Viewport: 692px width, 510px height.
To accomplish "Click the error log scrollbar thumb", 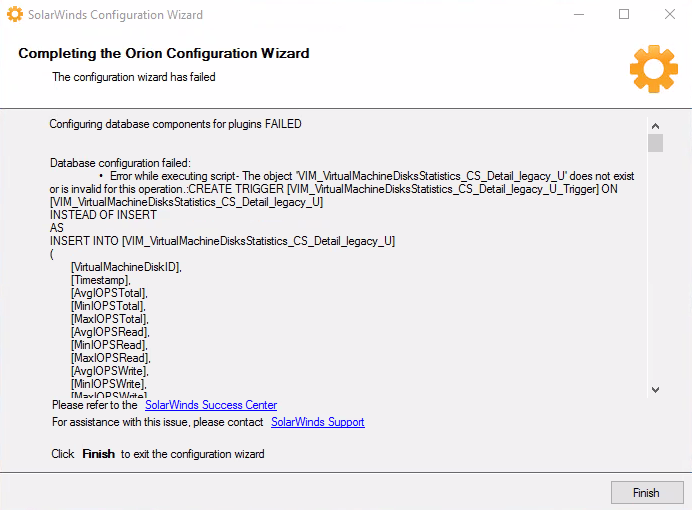I will click(655, 143).
